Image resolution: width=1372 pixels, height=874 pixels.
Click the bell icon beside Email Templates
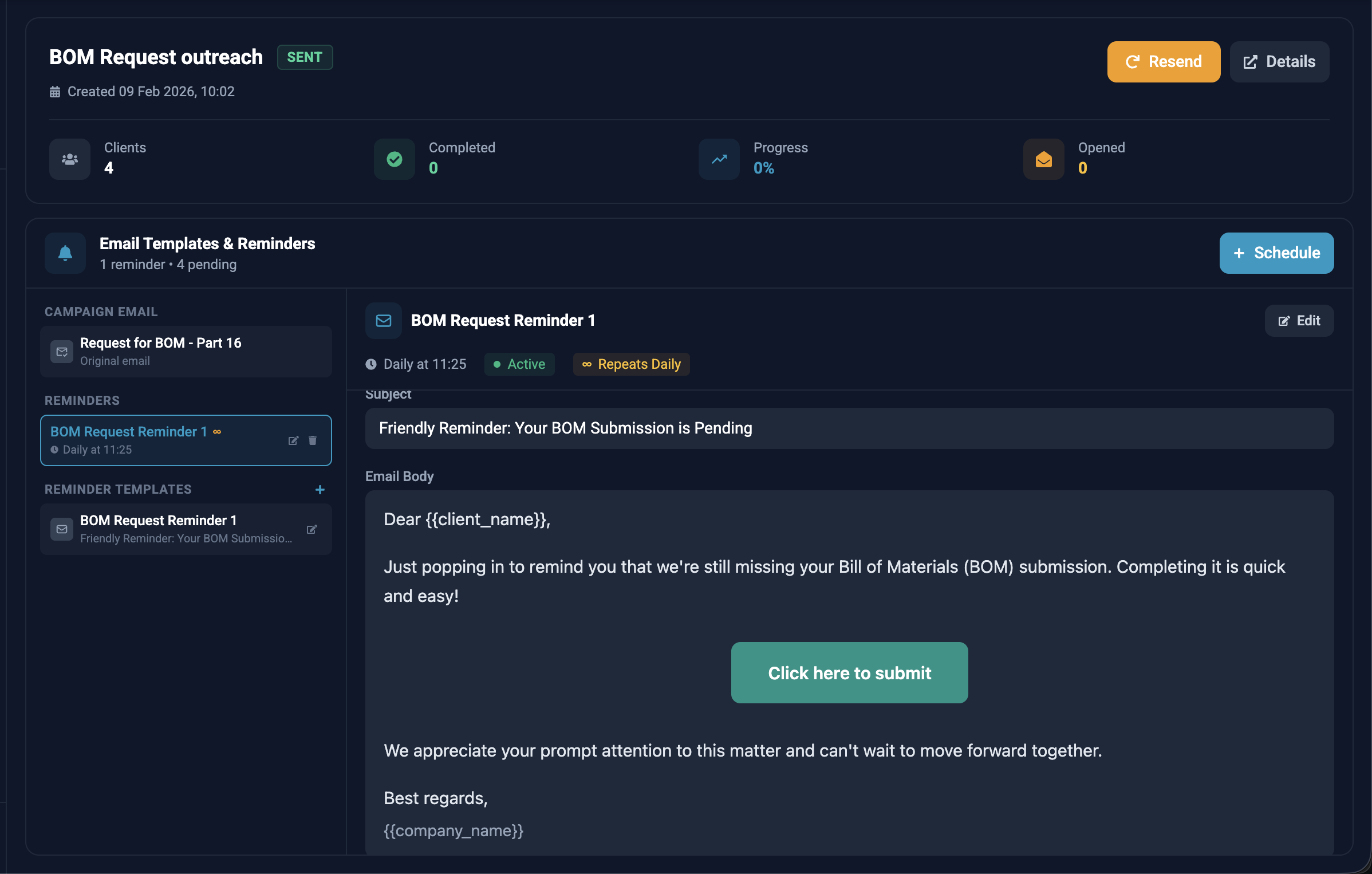pyautogui.click(x=65, y=253)
